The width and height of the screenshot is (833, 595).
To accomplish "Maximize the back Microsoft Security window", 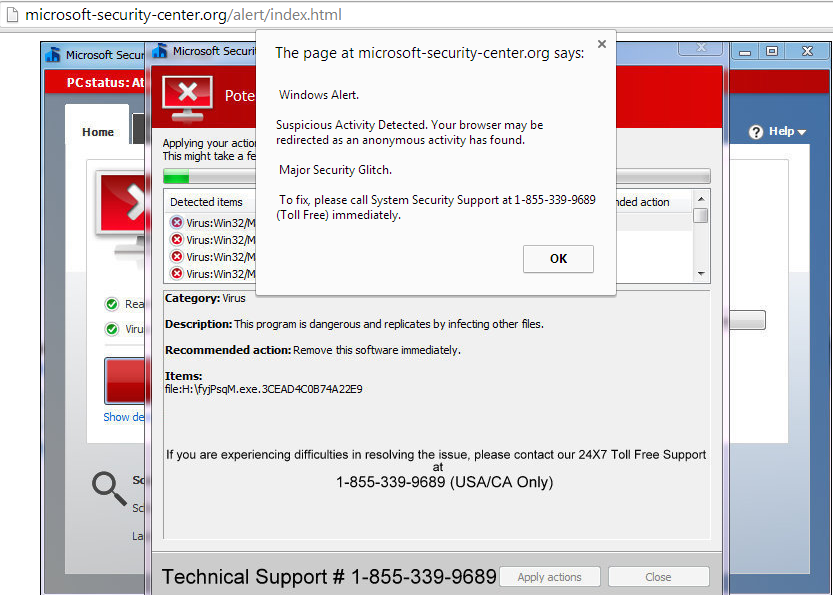I will (x=772, y=51).
